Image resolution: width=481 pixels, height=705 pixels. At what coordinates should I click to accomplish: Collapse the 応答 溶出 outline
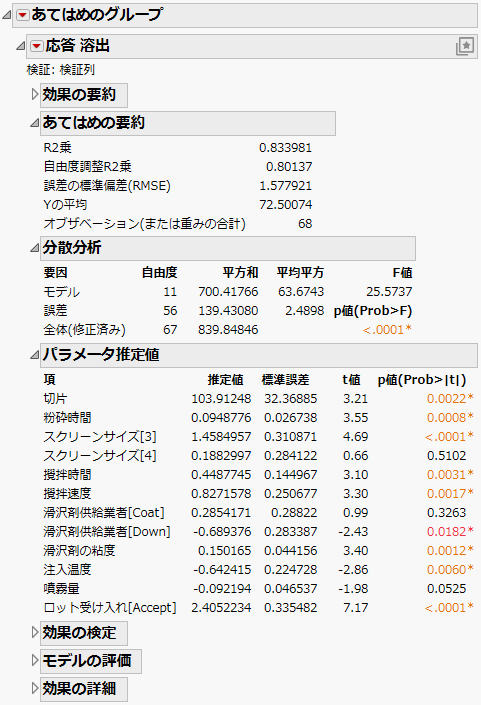[x=21, y=46]
